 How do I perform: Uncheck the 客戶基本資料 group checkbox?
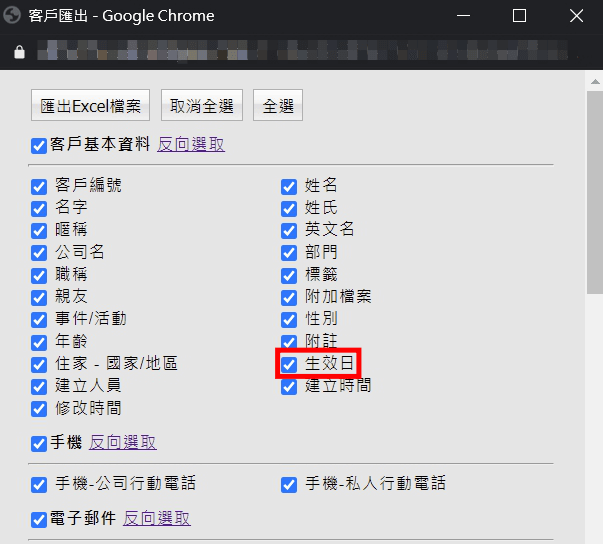[x=39, y=145]
